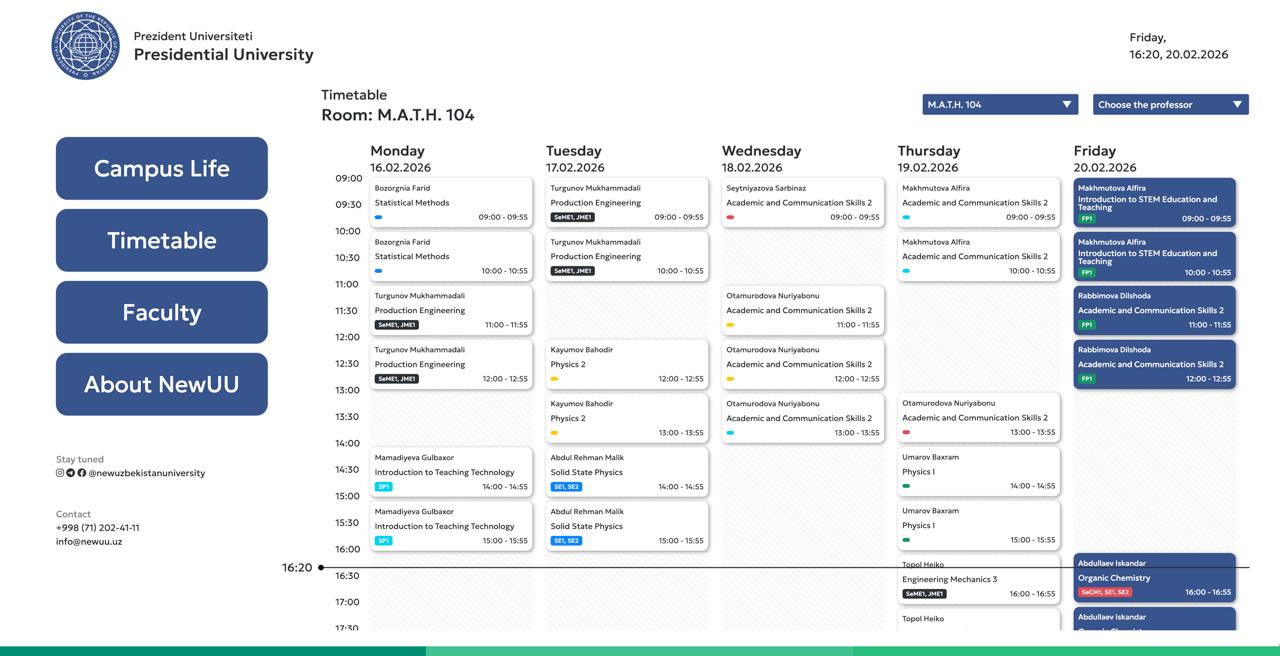Select the SP1 group badge on Teaching Technology
Viewport: 1280px width, 656px height.
[382, 485]
